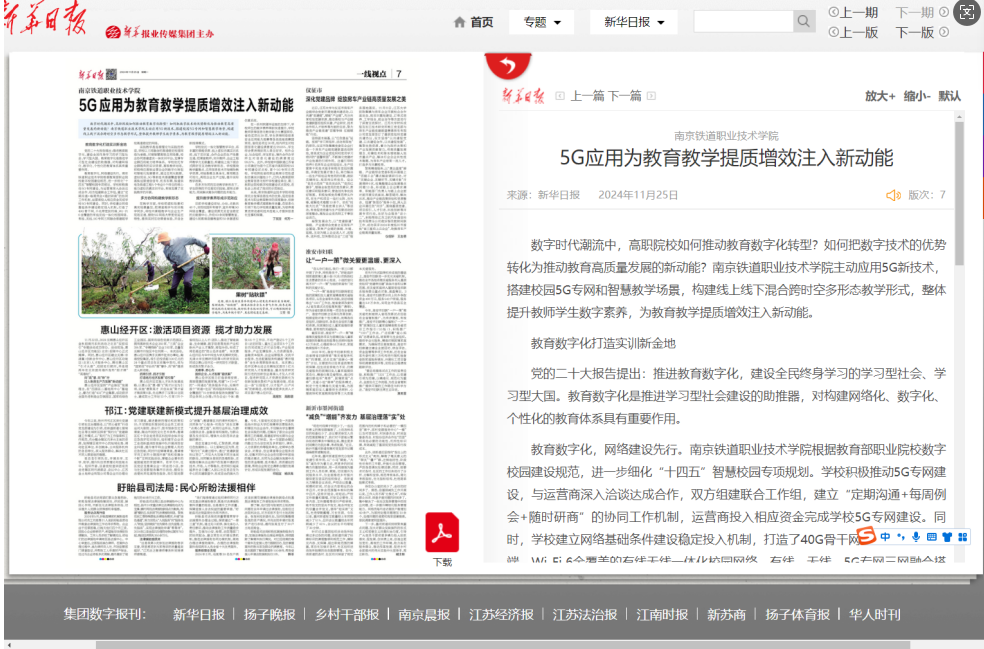
Task: Expand the 新华日报 dropdown menu
Action: [634, 22]
